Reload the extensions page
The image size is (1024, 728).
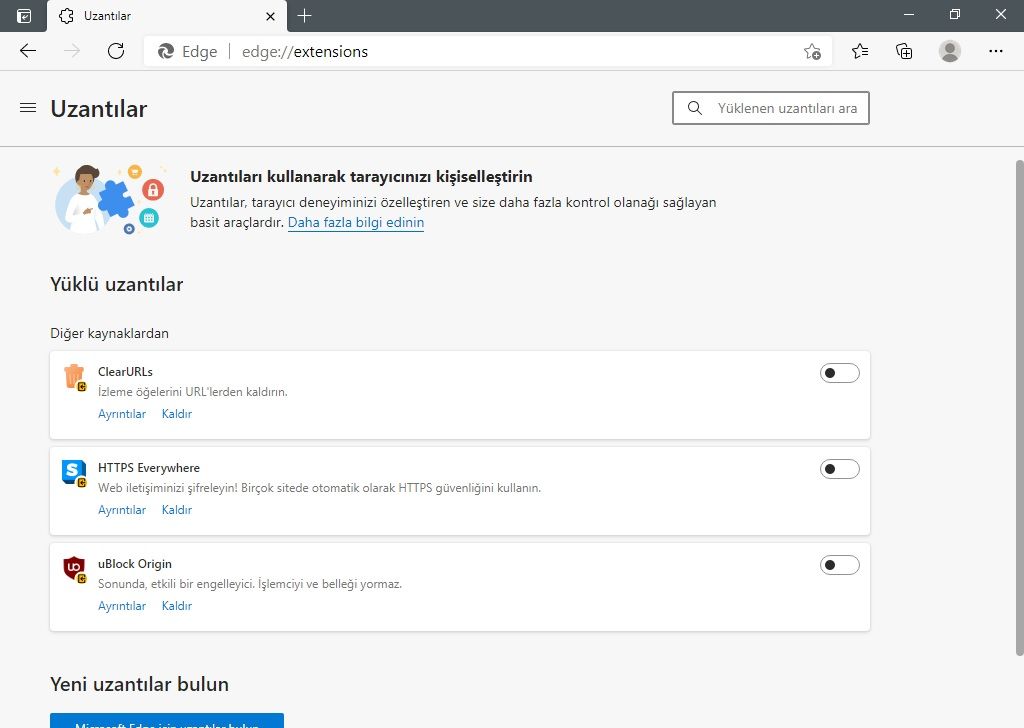point(116,51)
